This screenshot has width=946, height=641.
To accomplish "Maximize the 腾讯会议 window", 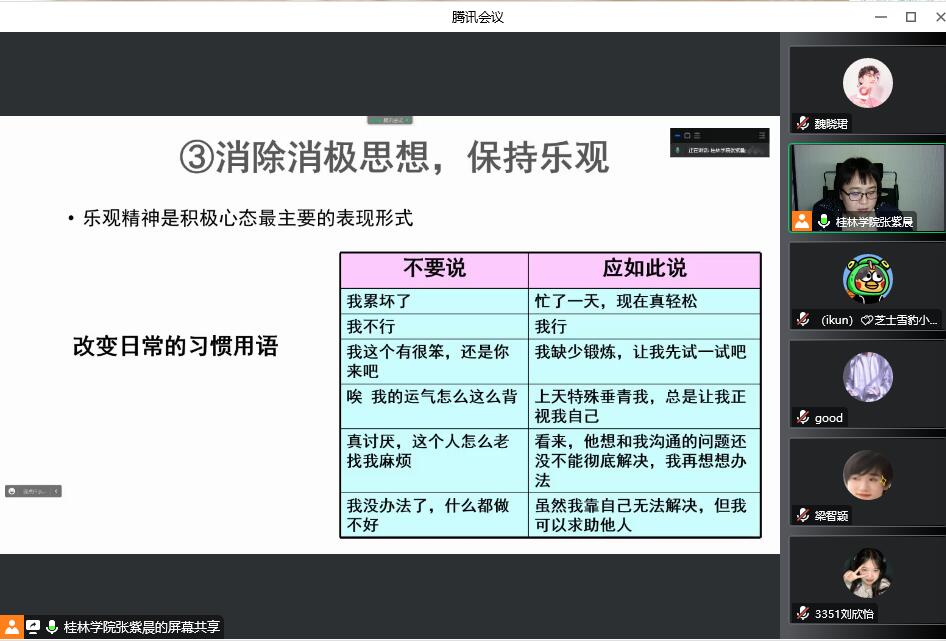I will (x=910, y=16).
